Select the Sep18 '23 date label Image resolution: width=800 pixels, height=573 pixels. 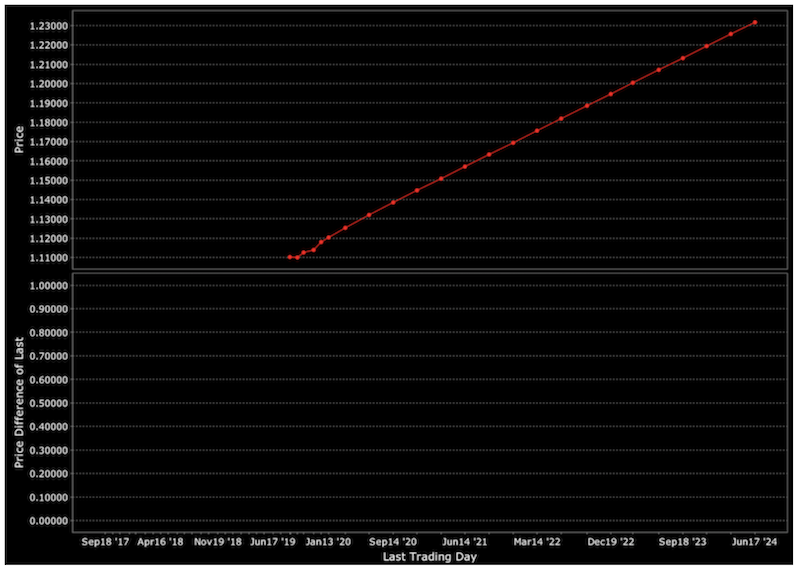tap(682, 541)
